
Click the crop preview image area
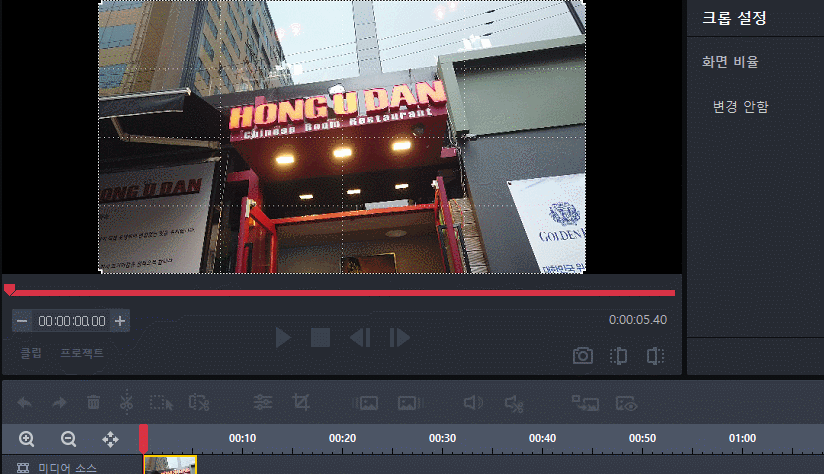pyautogui.click(x=342, y=137)
